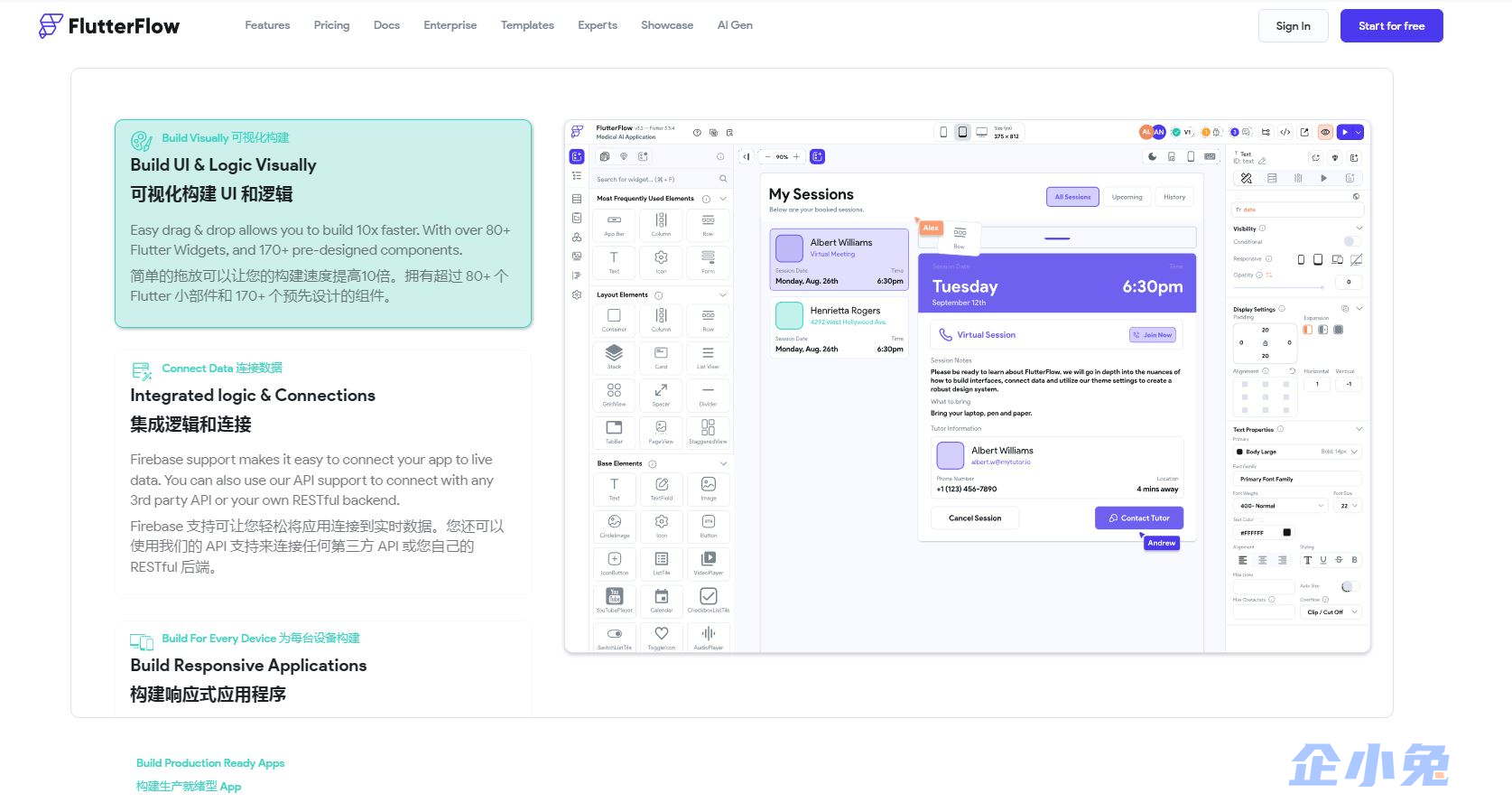Run app with blue play button

point(1346,132)
